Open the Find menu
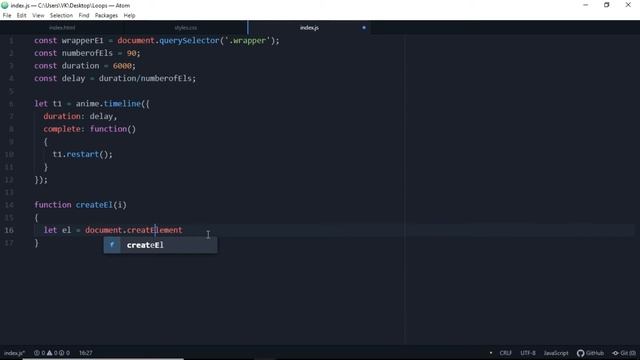Image resolution: width=640 pixels, height=360 pixels. (x=84, y=16)
